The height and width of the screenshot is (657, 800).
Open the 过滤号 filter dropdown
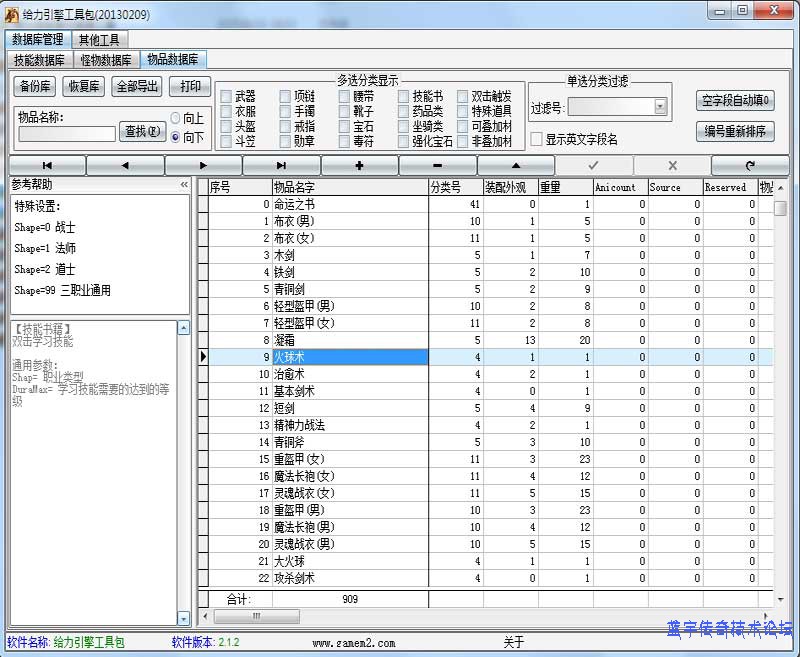[660, 106]
